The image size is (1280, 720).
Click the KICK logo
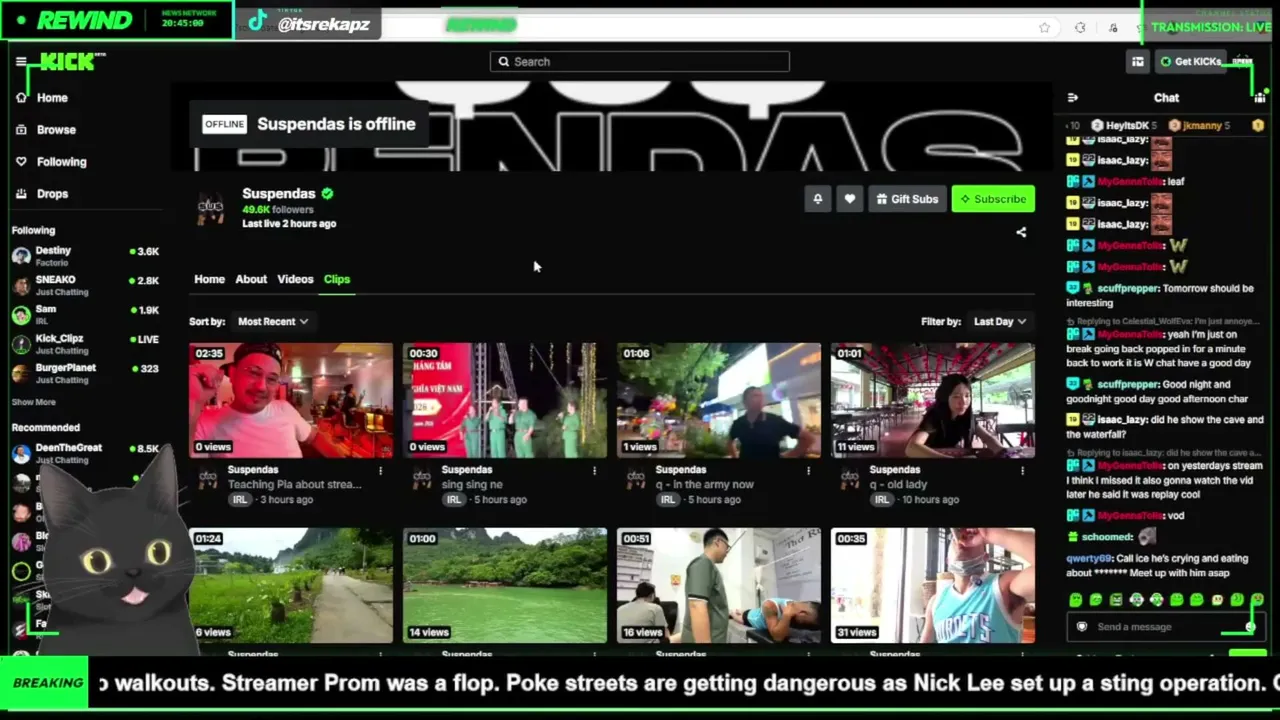click(68, 62)
